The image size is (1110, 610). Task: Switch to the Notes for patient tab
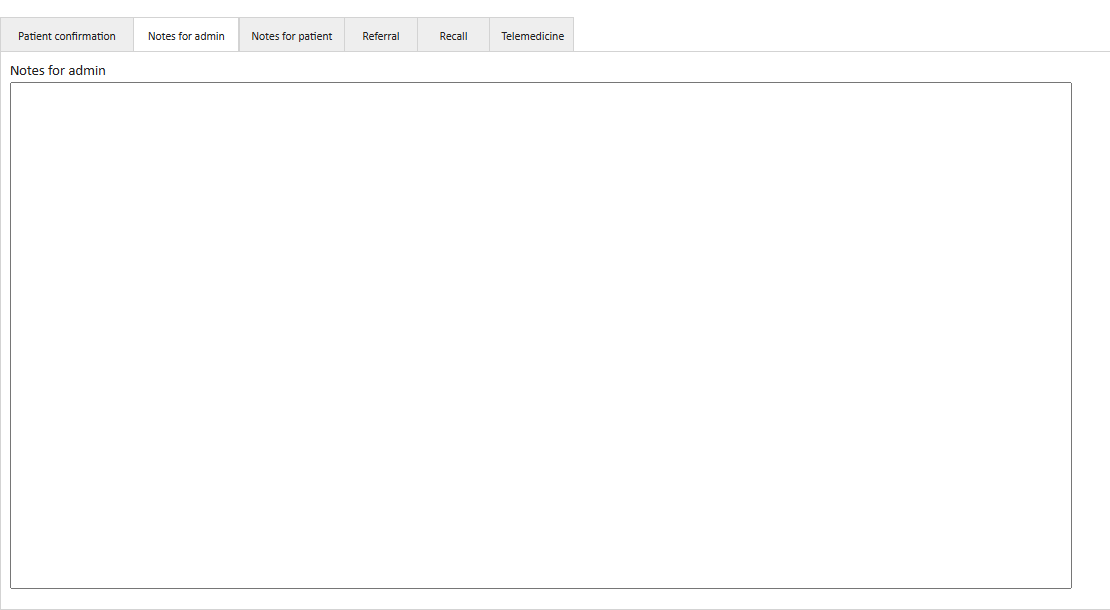point(291,36)
